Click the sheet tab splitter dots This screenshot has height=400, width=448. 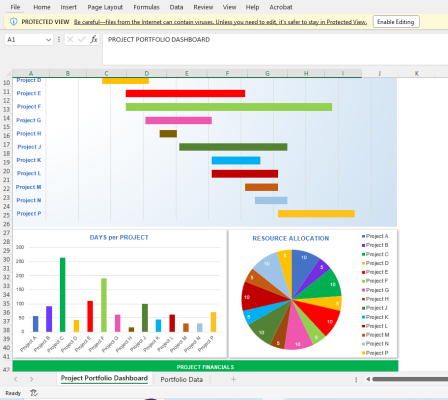point(356,379)
